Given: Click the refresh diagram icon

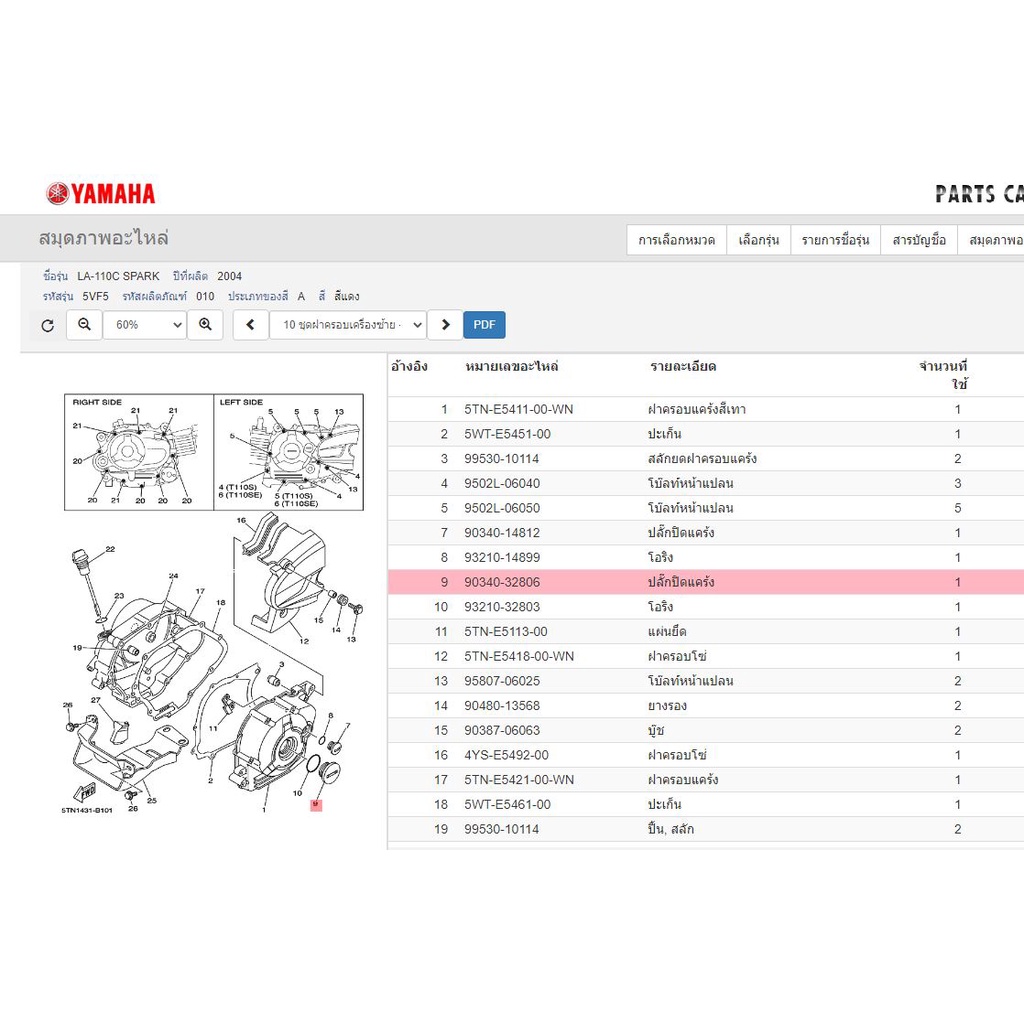Looking at the screenshot, I should pyautogui.click(x=48, y=325).
